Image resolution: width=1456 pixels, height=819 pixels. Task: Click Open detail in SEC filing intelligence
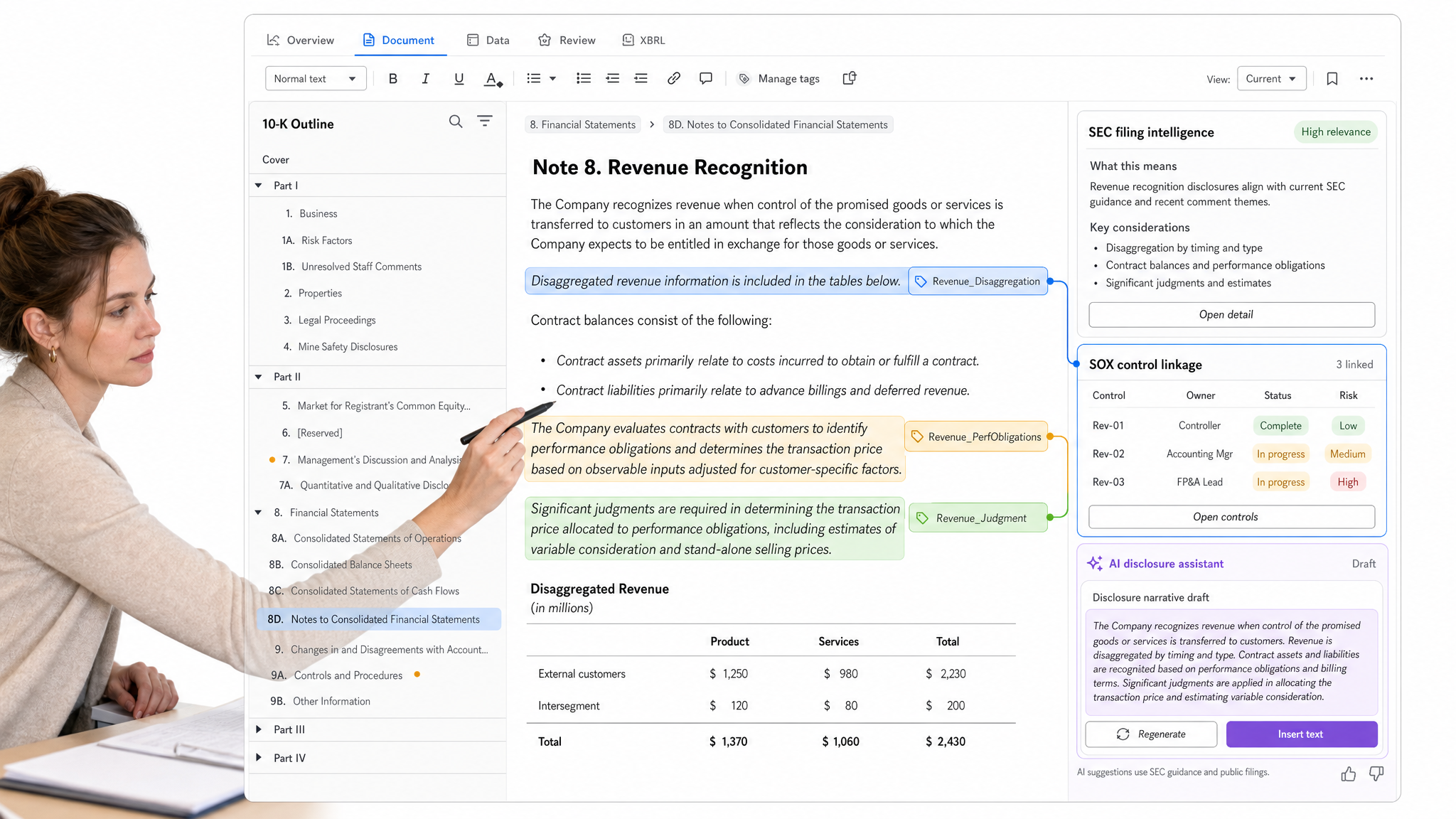click(x=1231, y=315)
